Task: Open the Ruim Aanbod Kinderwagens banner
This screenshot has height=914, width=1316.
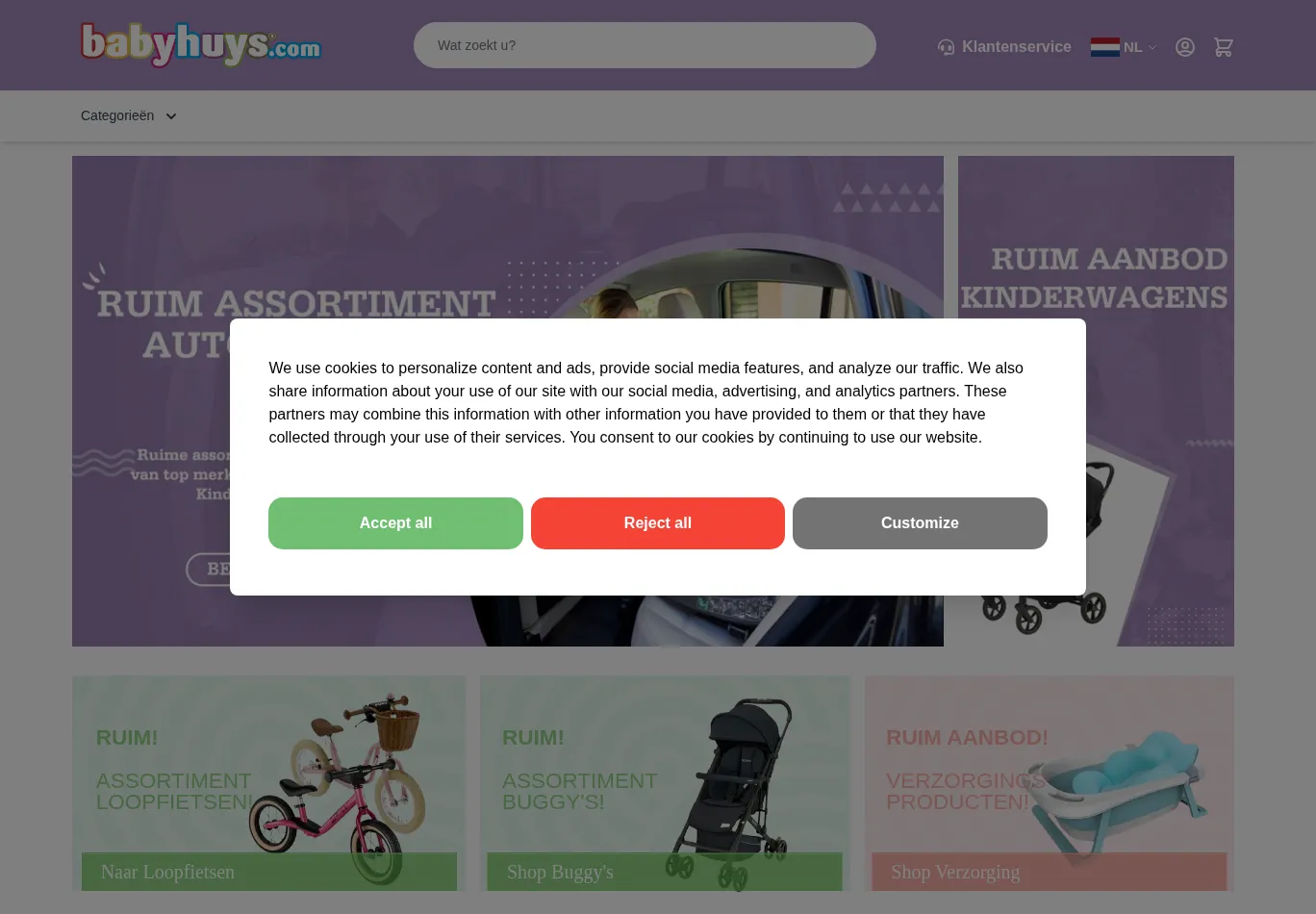Action: point(1096,401)
